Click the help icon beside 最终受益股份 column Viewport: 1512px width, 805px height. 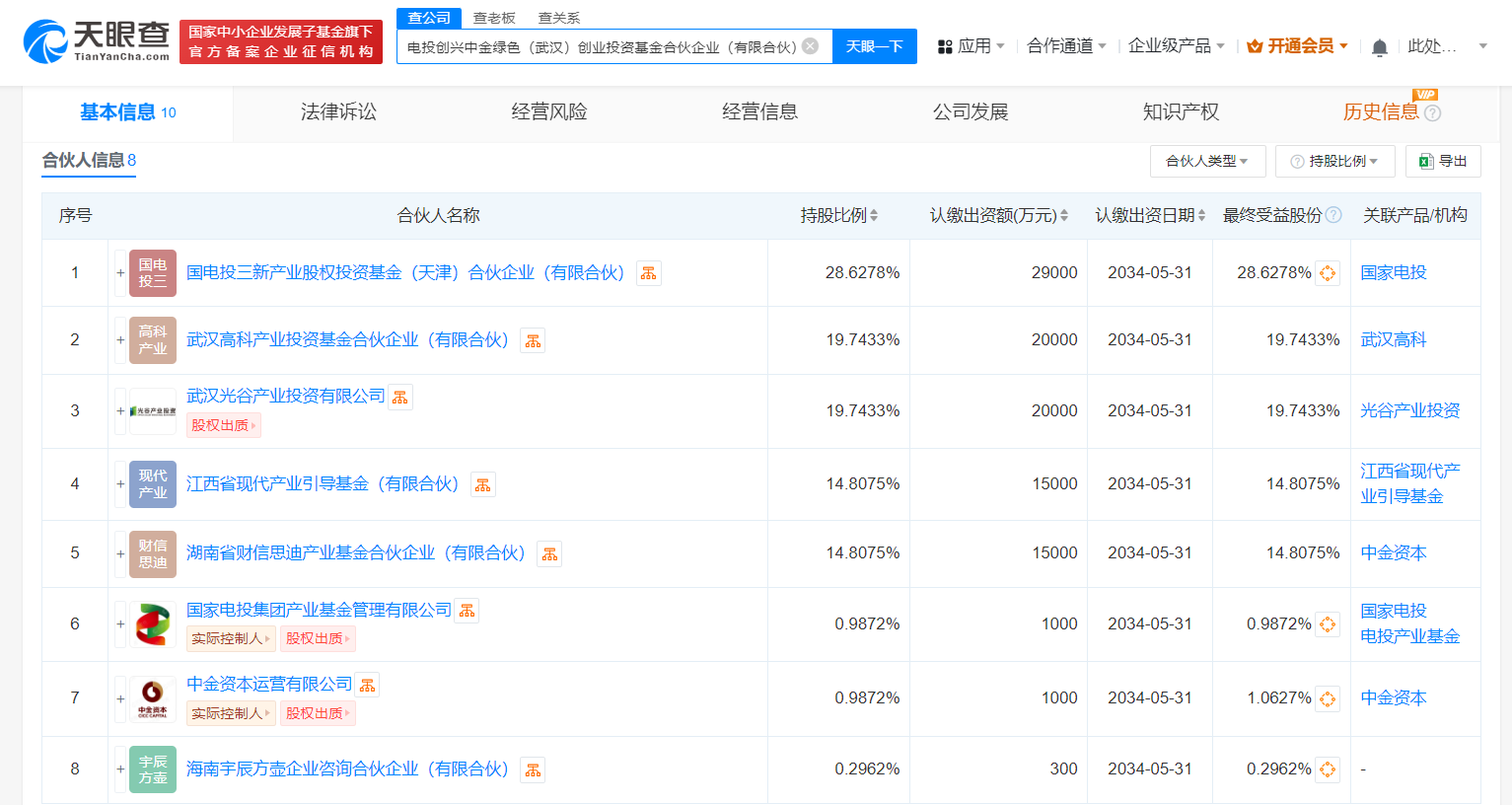coord(1334,214)
